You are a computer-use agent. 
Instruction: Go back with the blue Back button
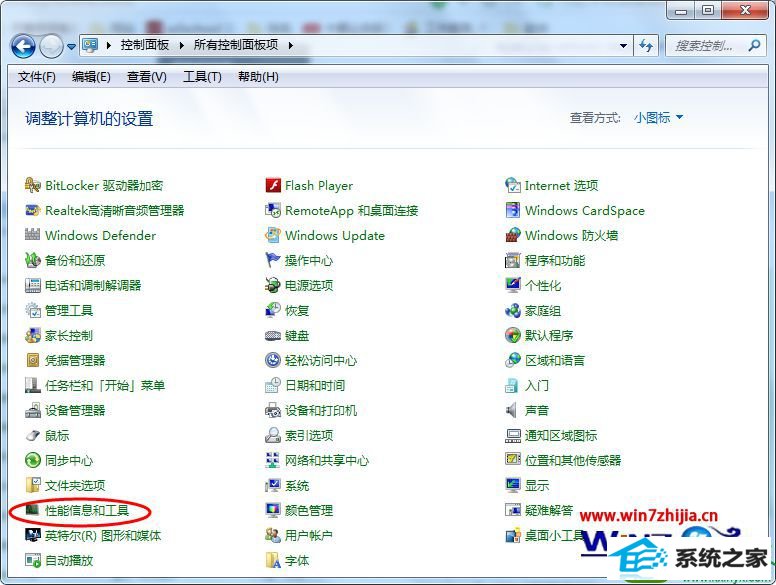23,47
